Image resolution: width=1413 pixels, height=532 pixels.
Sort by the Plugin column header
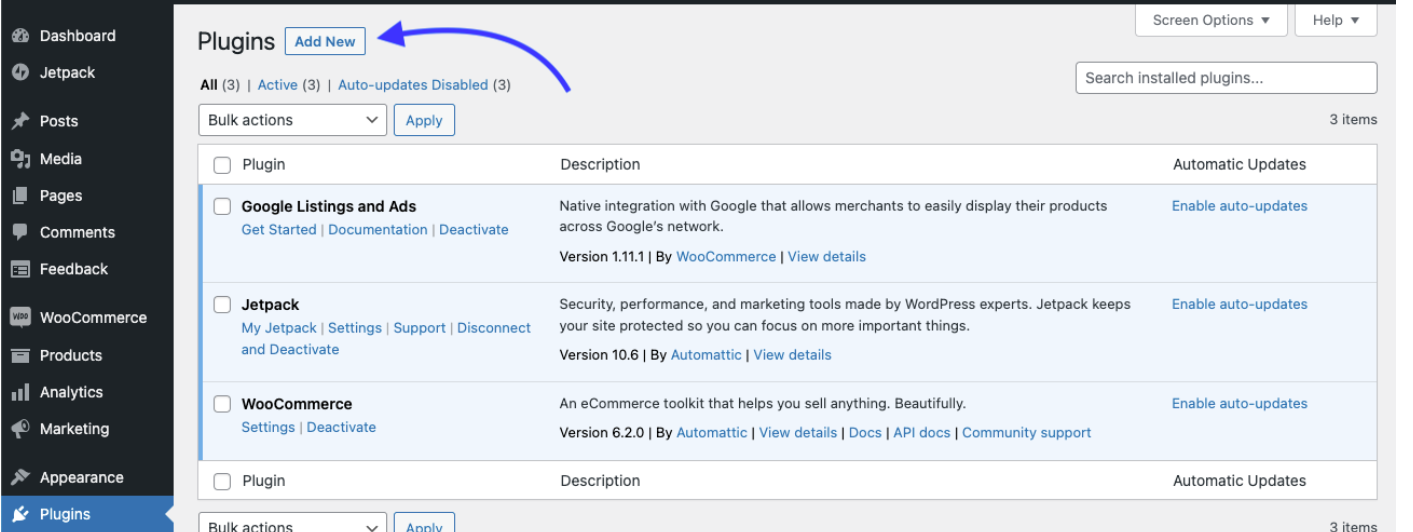click(x=263, y=165)
